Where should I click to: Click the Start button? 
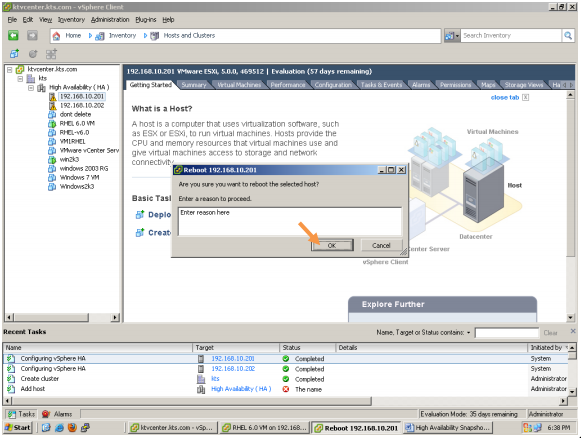point(18,428)
